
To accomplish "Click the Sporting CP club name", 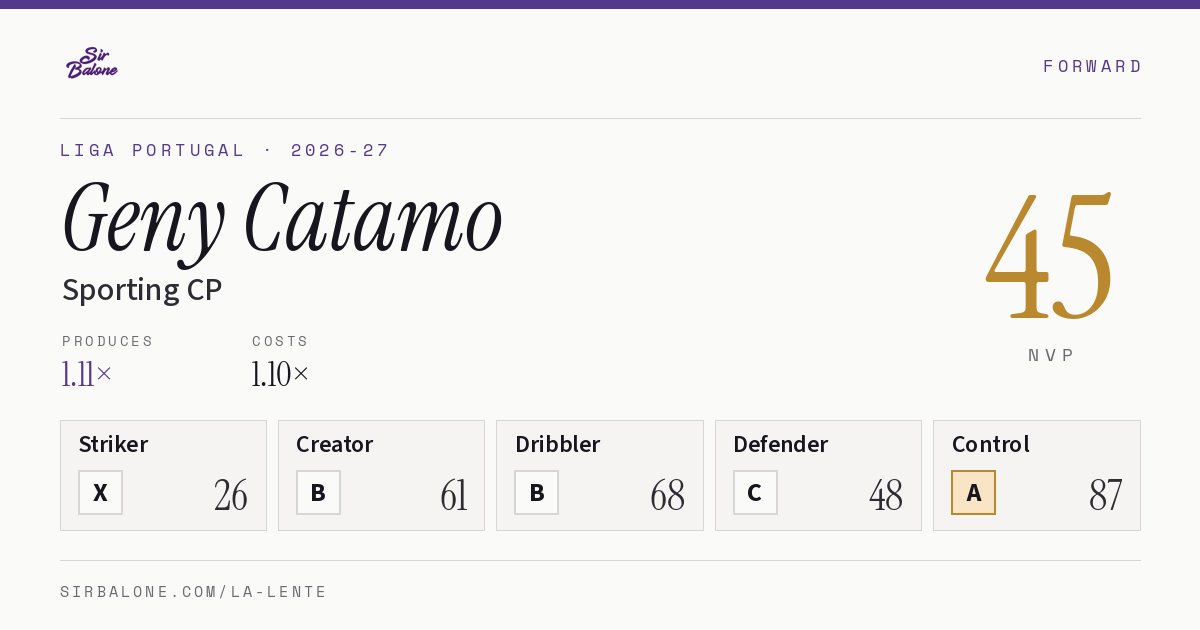I will tap(142, 290).
